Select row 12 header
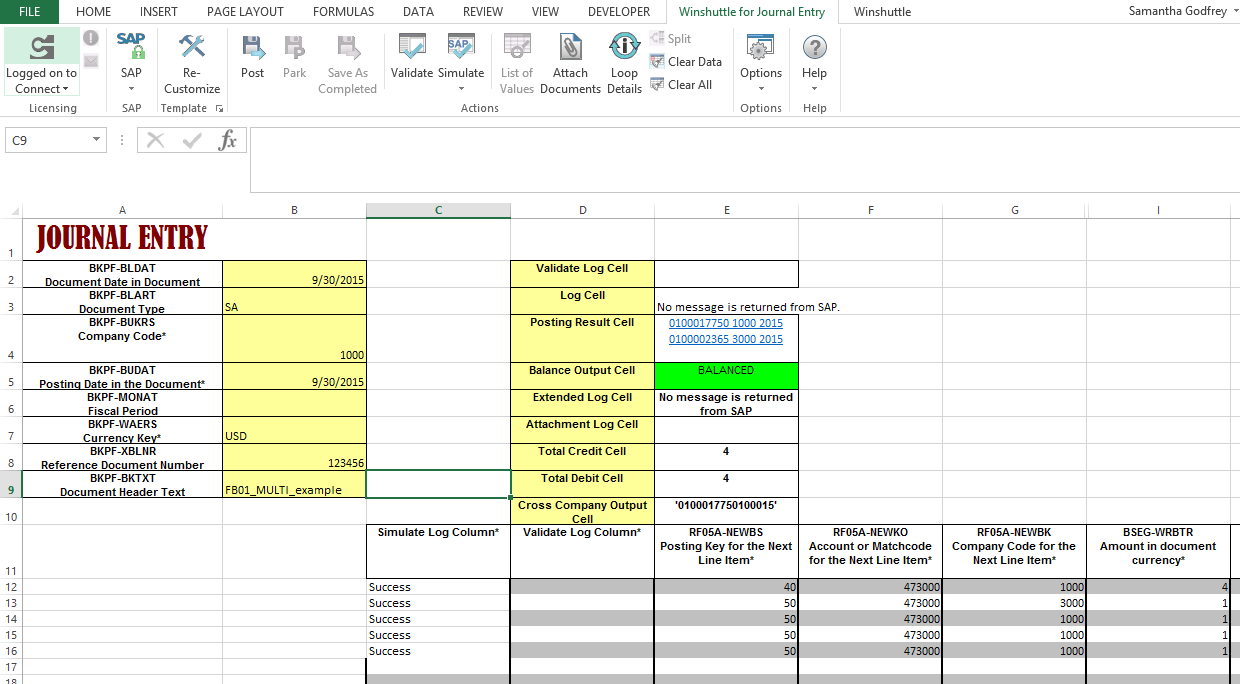Viewport: 1240px width, 684px height. pos(11,587)
